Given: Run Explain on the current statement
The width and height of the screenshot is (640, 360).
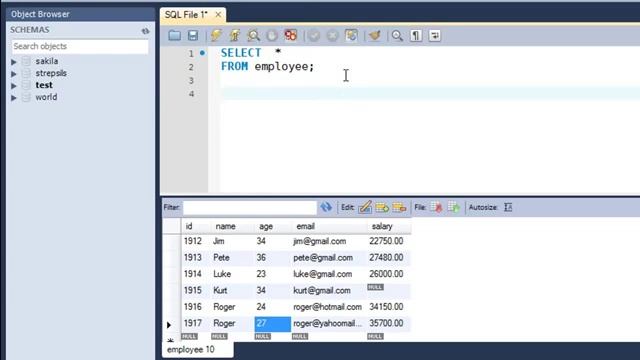Looking at the screenshot, I should coord(253,36).
